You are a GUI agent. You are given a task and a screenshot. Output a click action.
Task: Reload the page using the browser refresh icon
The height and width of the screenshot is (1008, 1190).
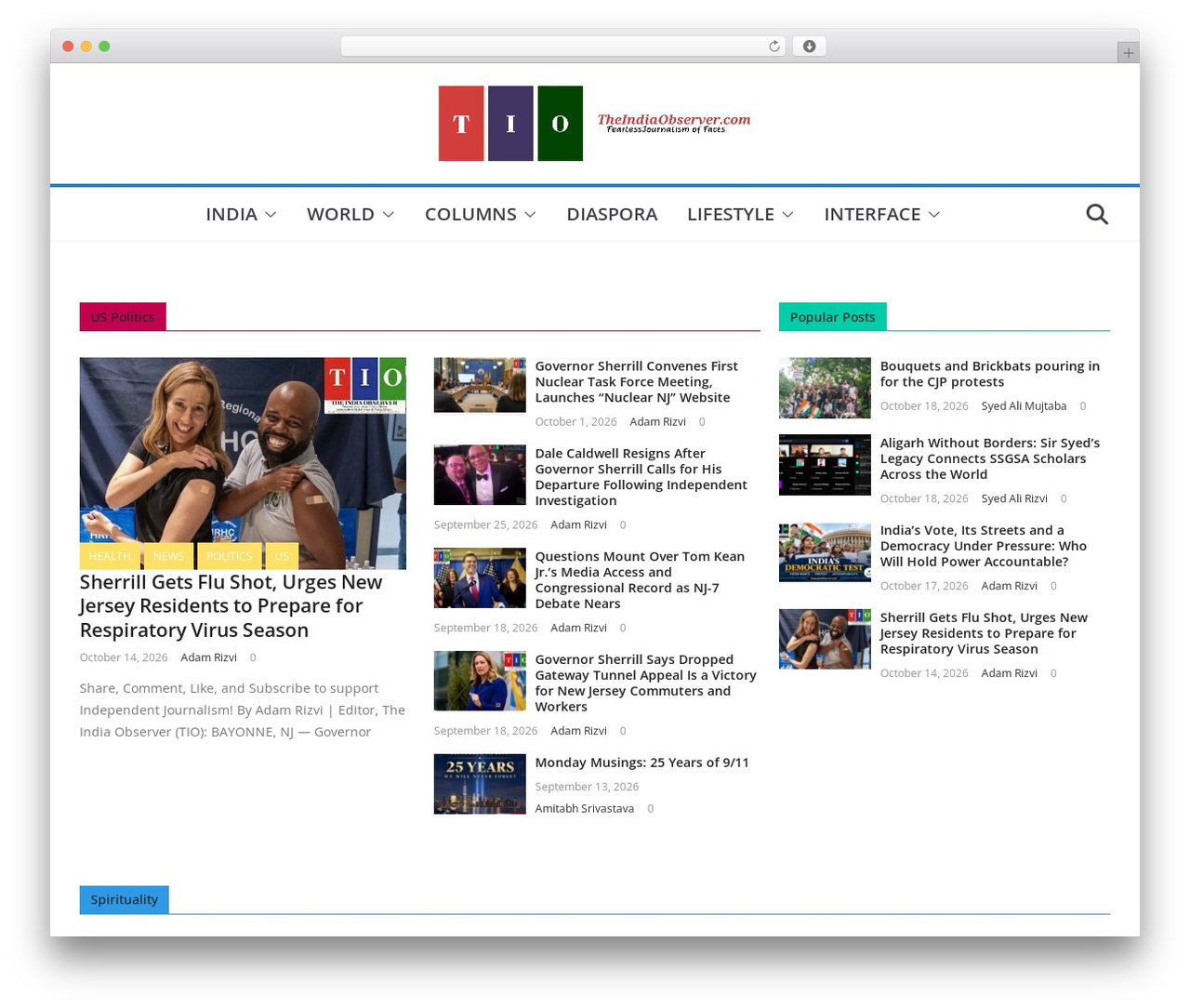tap(773, 46)
